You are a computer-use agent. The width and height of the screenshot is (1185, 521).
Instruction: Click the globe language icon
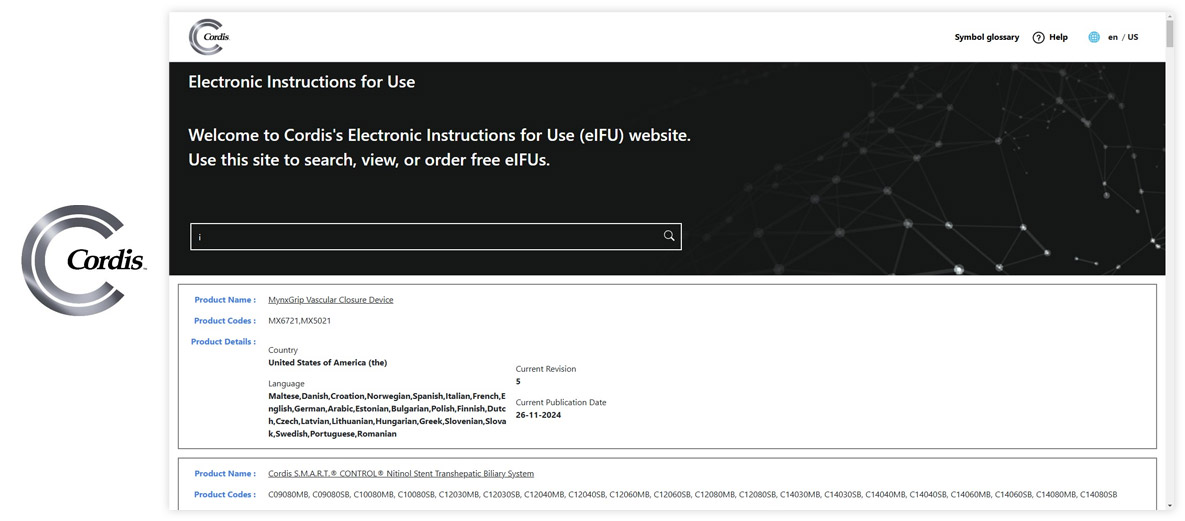coord(1094,37)
